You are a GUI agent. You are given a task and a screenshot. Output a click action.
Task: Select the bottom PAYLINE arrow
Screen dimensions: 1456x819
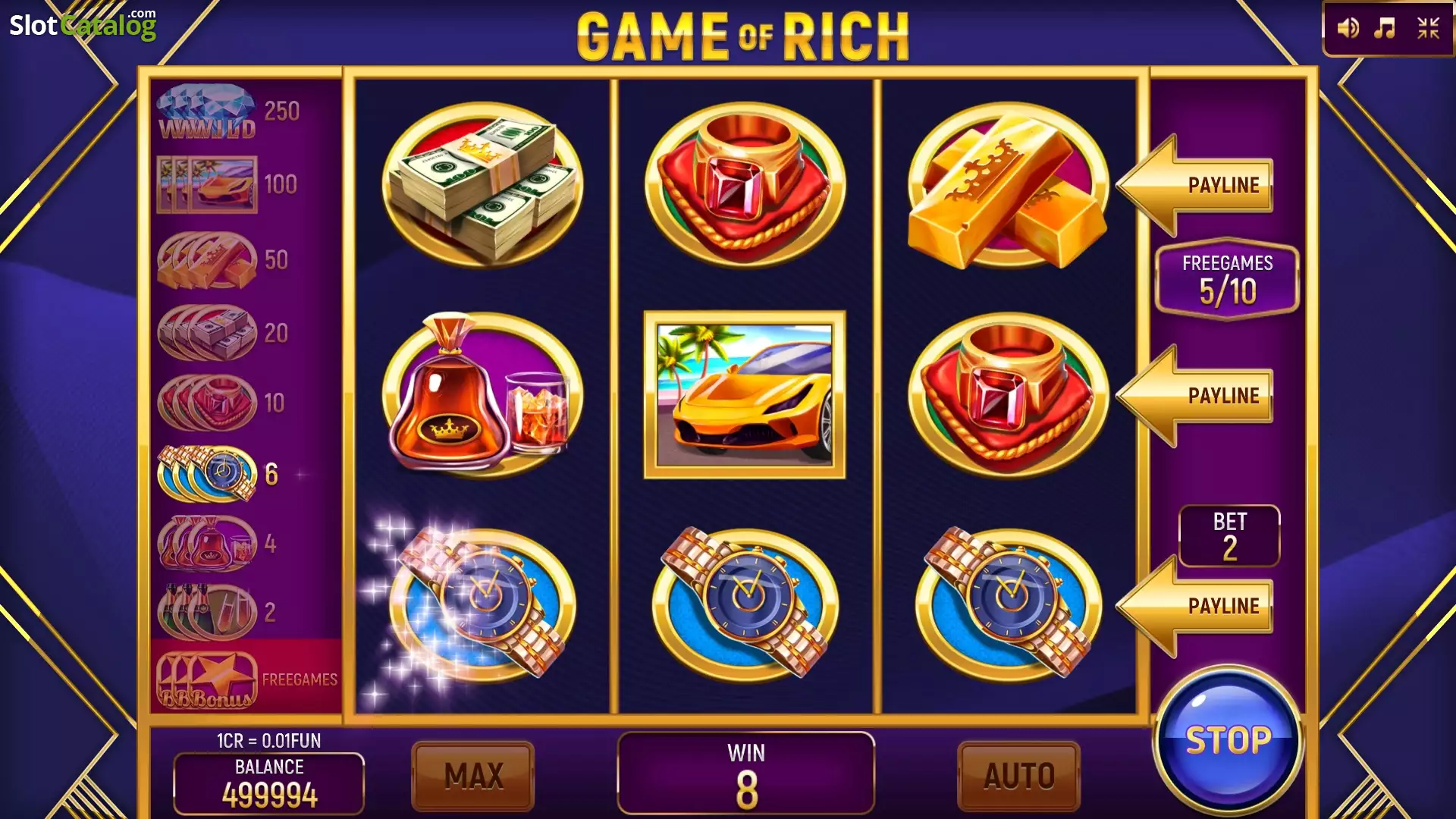pos(1195,606)
